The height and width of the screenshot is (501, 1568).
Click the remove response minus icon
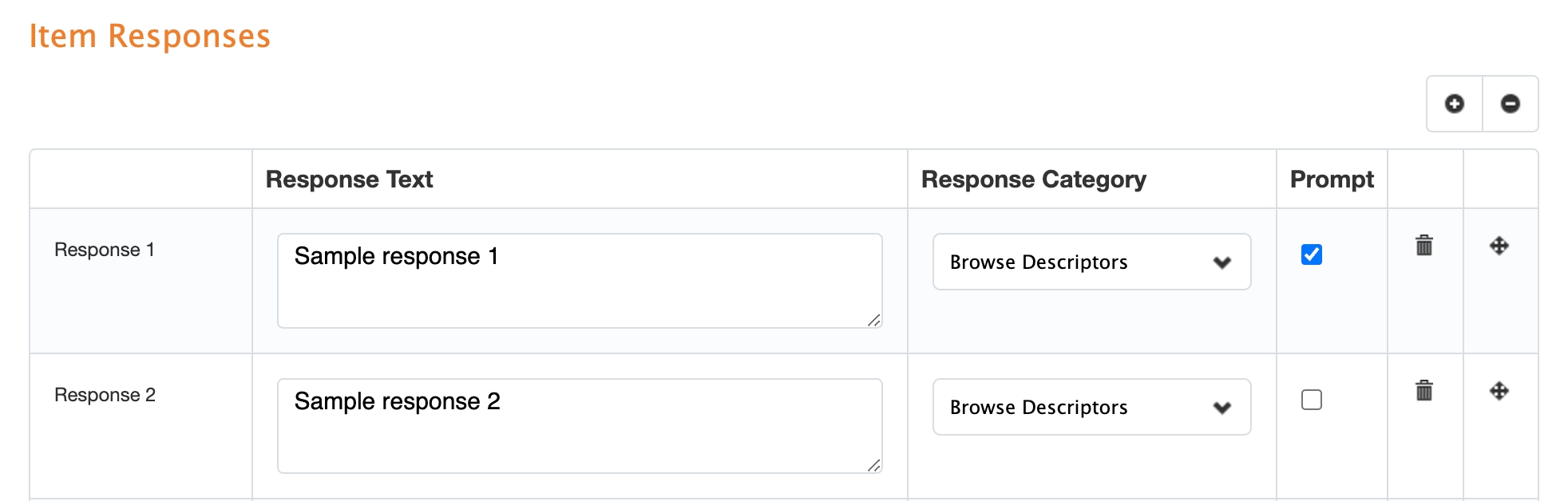pyautogui.click(x=1510, y=104)
